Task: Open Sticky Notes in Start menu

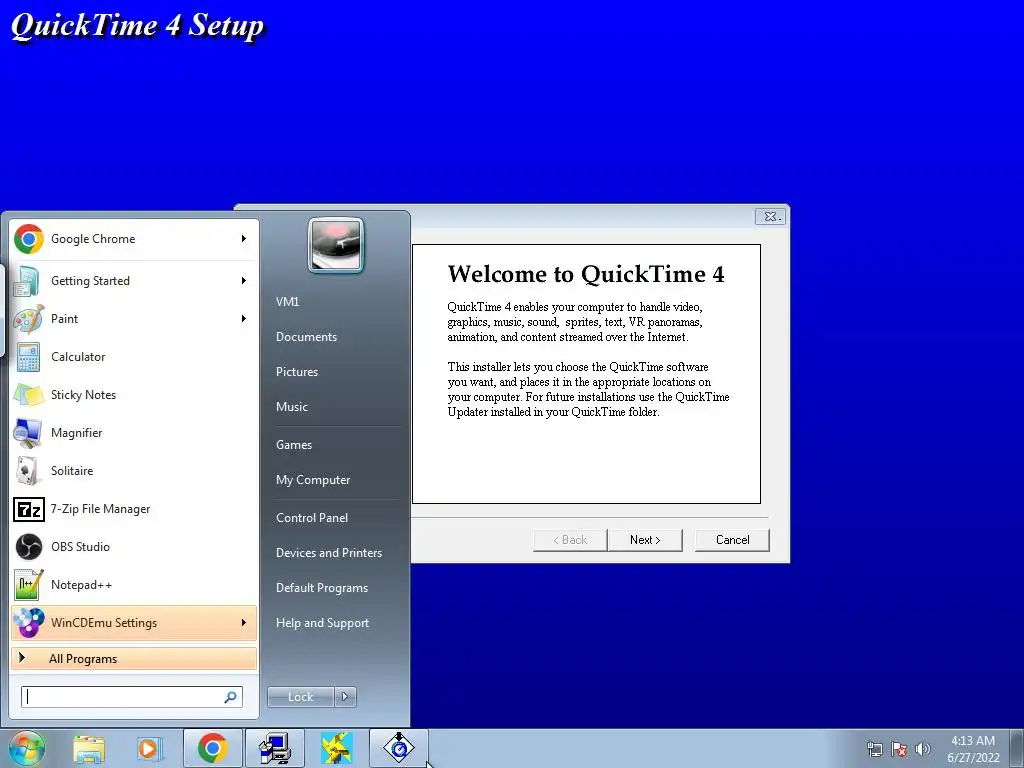Action: 134,394
